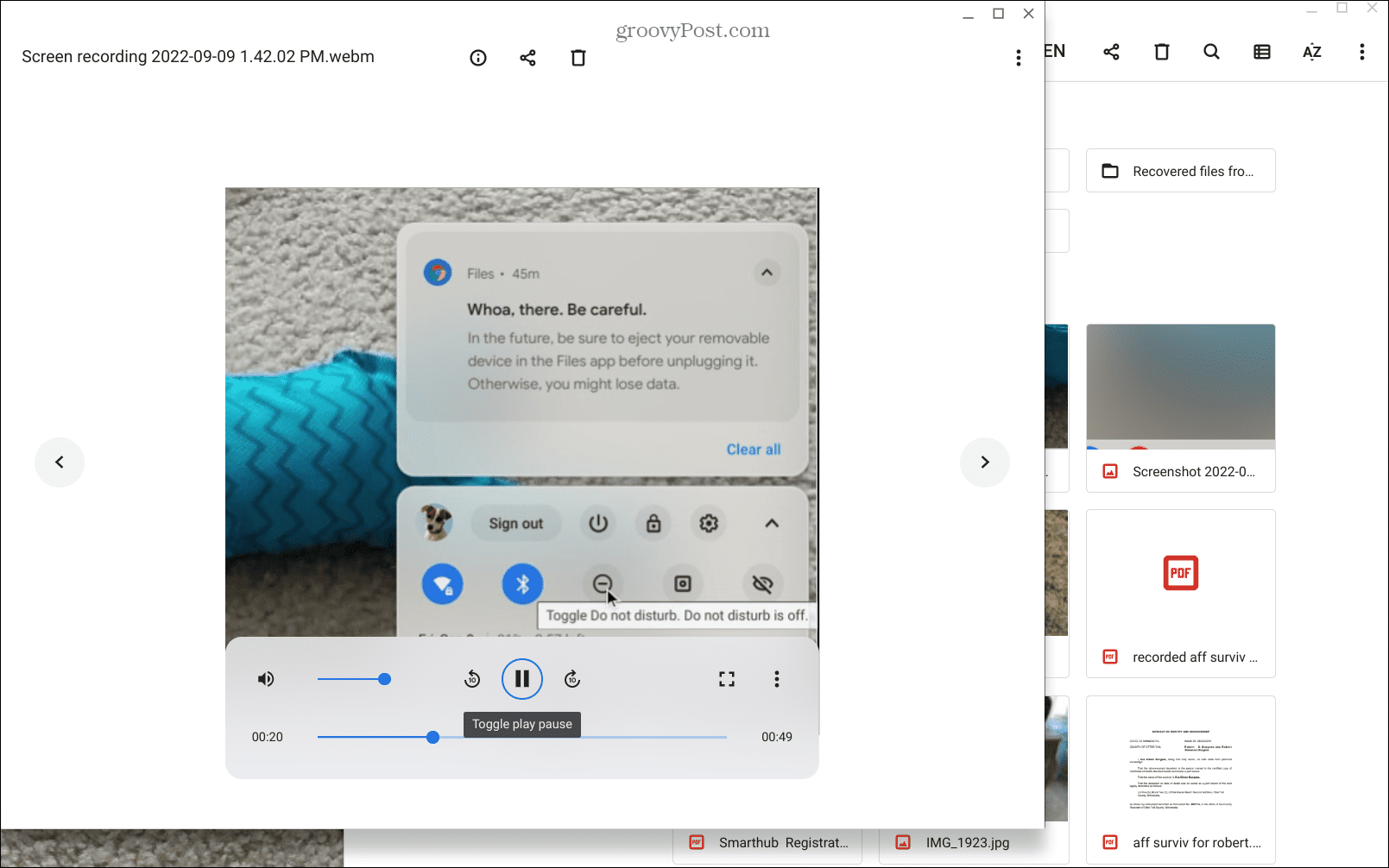Open the Recovered files folder
The width and height of the screenshot is (1389, 868).
[1180, 171]
